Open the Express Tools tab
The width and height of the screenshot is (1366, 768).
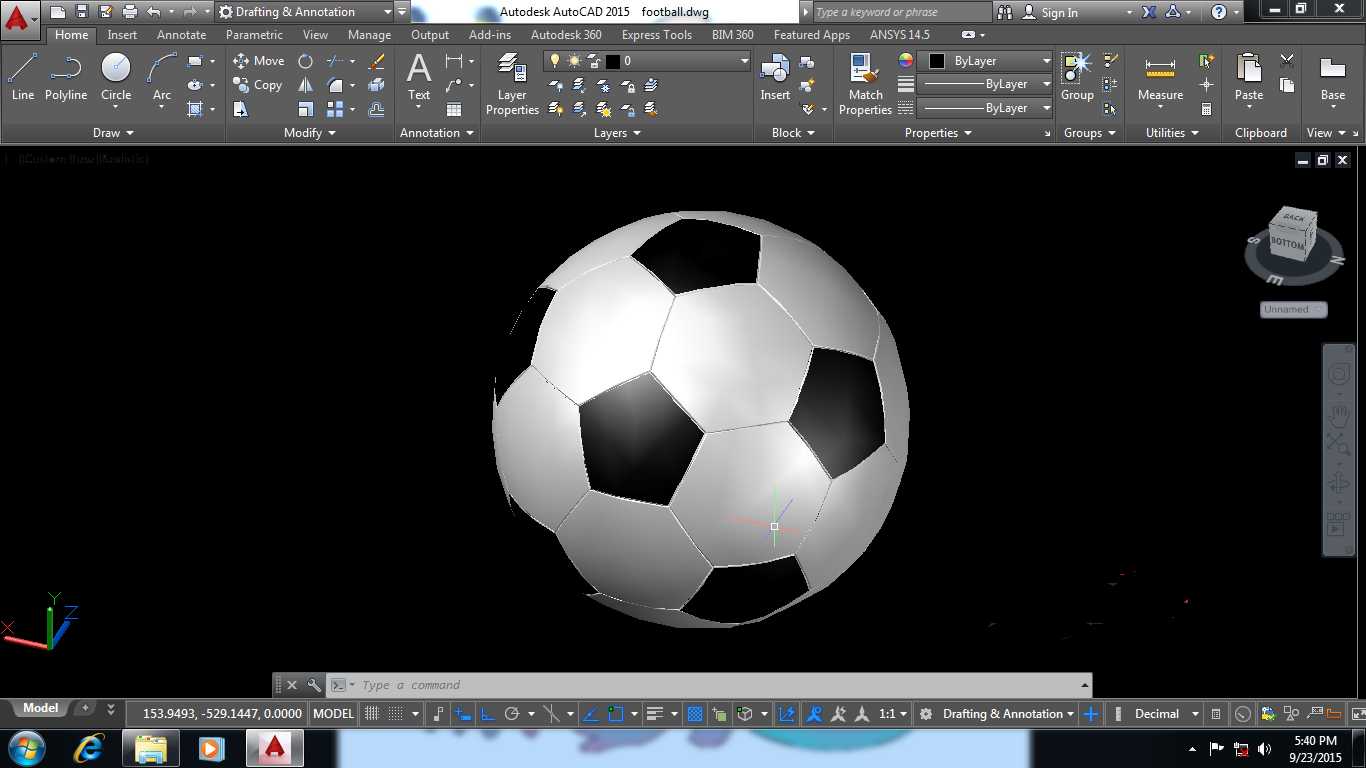[656, 35]
